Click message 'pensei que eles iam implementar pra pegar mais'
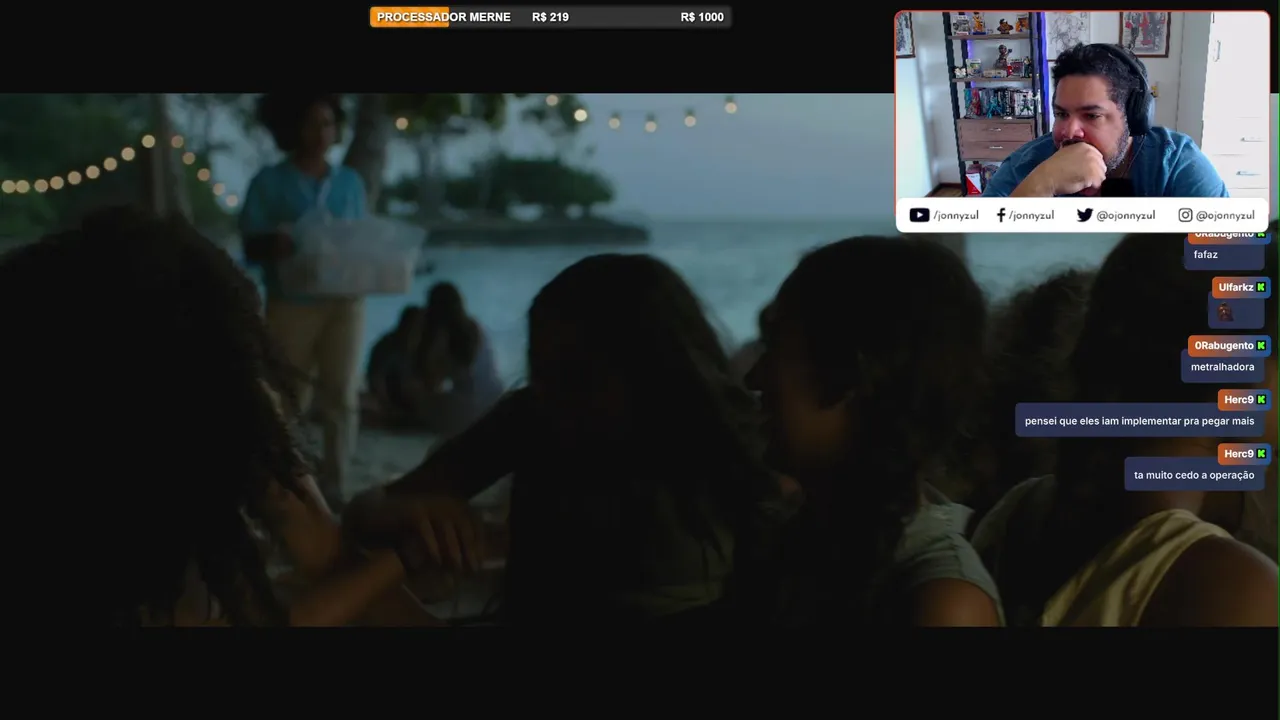1280x720 pixels. point(1139,421)
